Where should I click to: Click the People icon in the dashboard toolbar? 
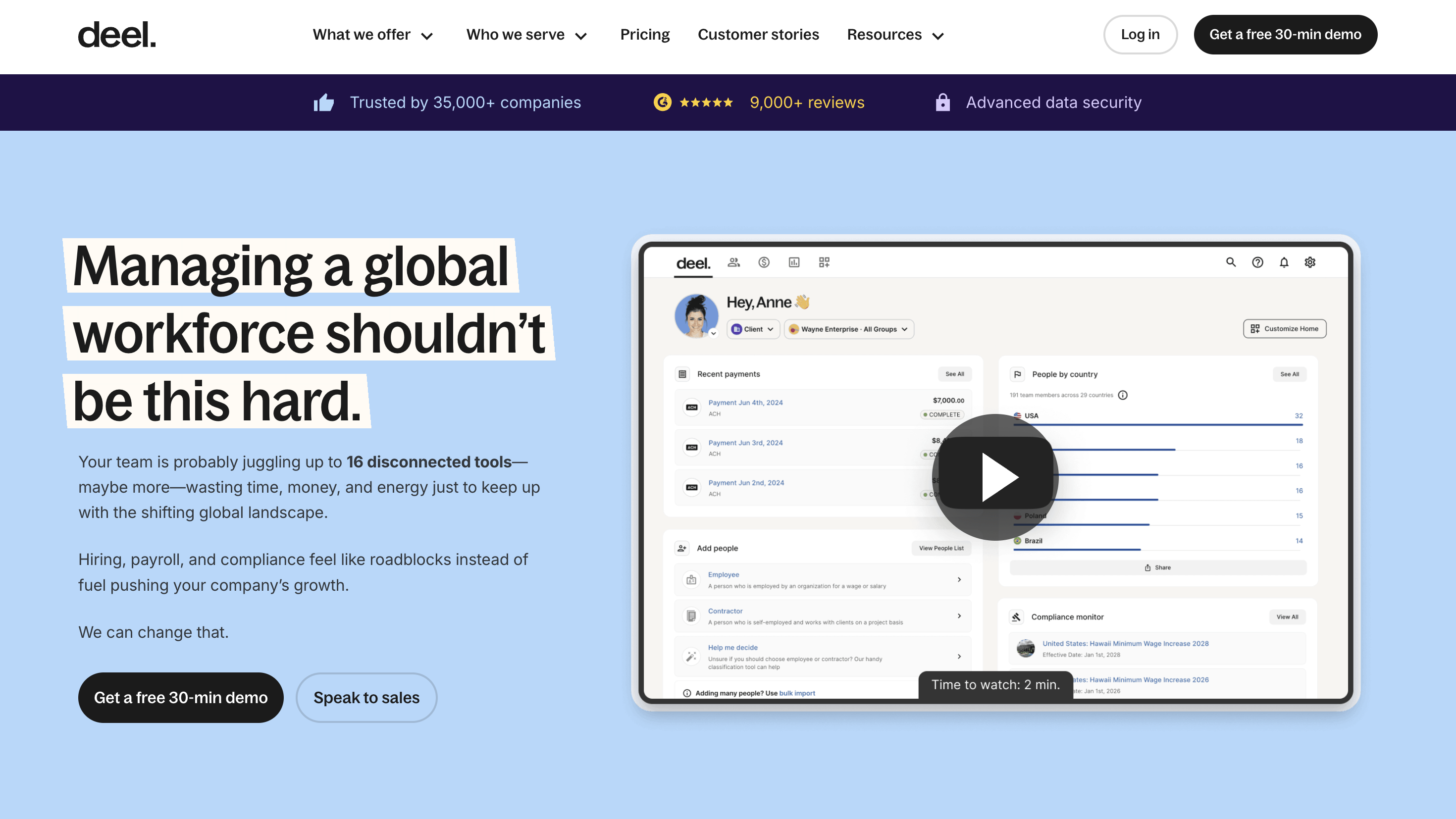pyautogui.click(x=733, y=262)
